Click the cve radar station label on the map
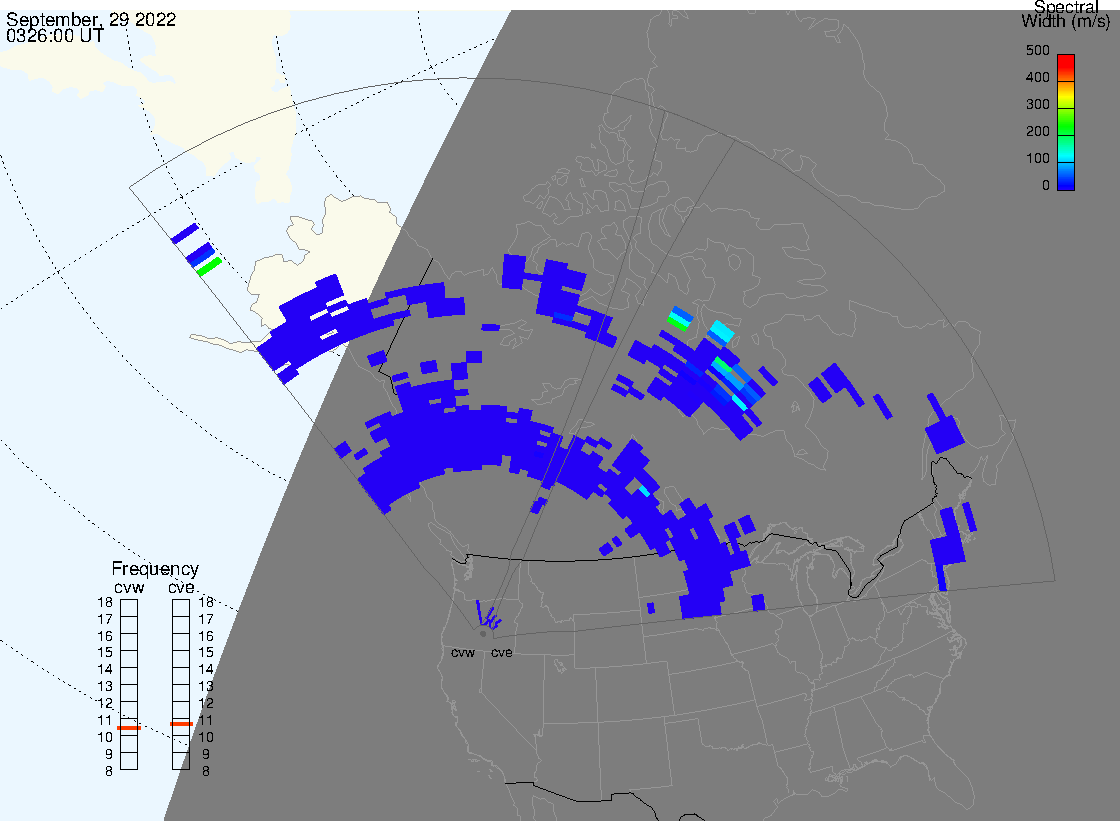This screenshot has height=821, width=1120. [x=501, y=652]
